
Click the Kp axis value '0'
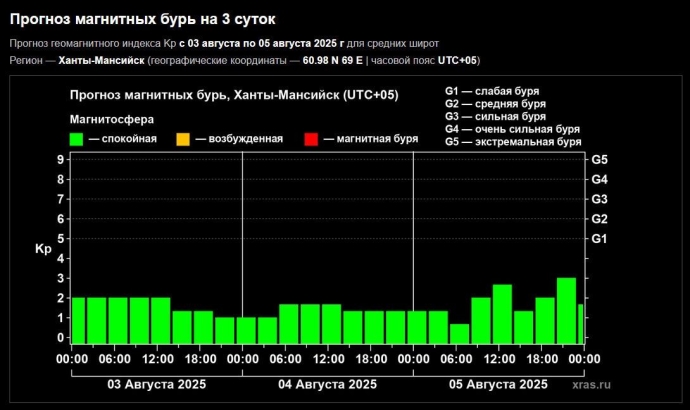click(x=61, y=338)
